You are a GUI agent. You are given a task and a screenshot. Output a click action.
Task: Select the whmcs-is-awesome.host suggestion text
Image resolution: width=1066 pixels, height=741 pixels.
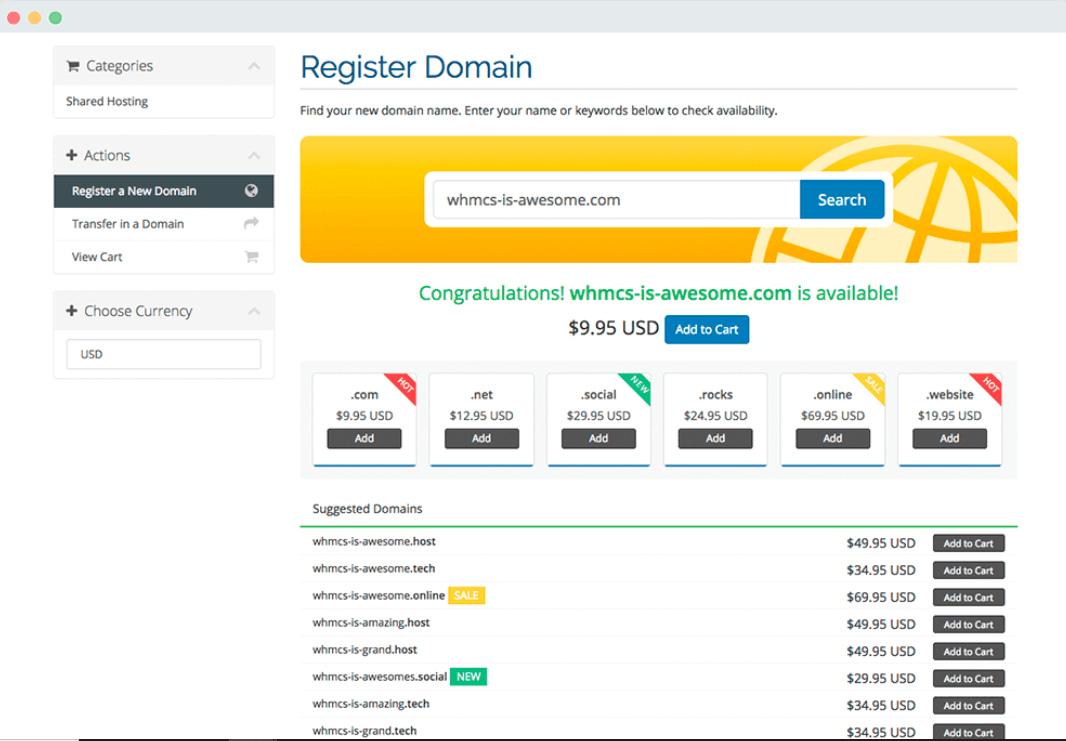pyautogui.click(x=374, y=542)
